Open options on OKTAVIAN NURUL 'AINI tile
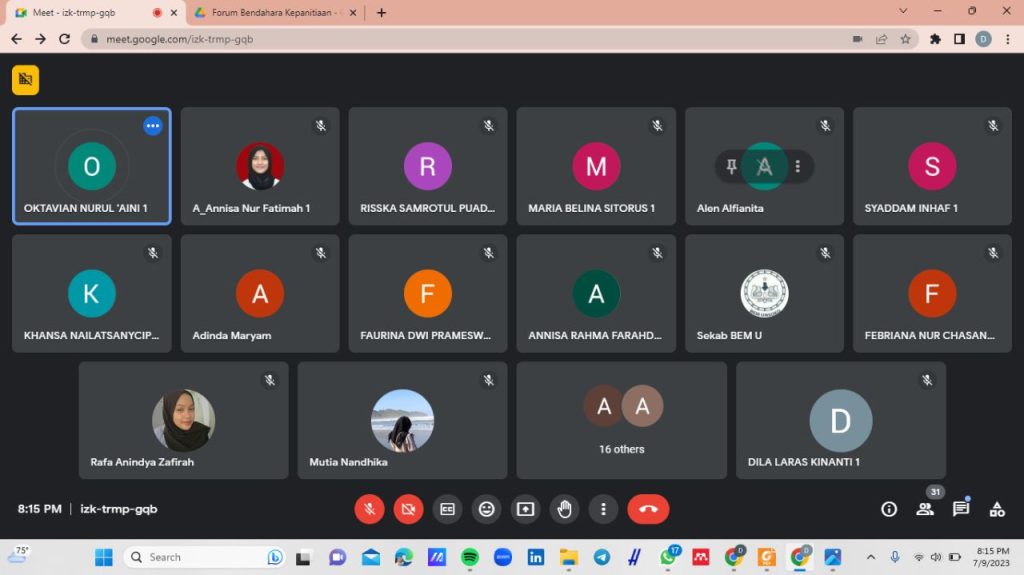The width and height of the screenshot is (1024, 575). (152, 126)
